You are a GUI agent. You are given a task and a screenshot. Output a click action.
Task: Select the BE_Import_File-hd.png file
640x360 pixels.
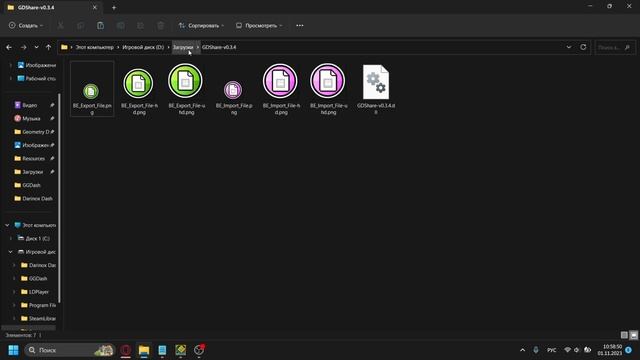click(281, 89)
